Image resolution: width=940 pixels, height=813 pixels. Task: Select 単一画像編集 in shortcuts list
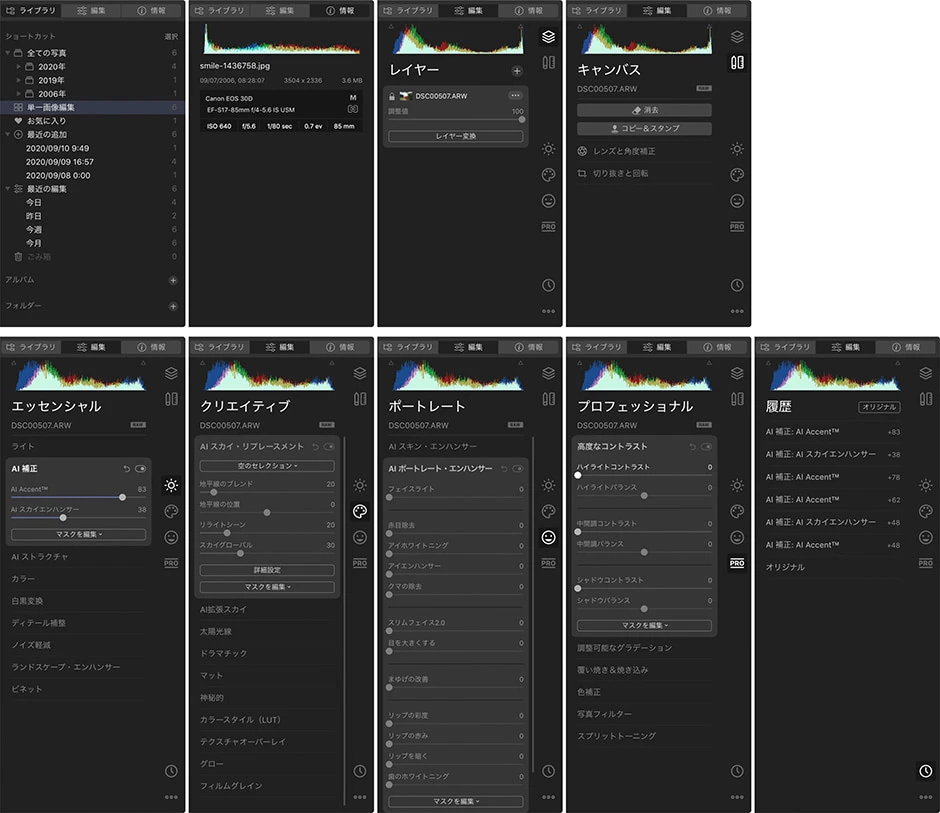92,107
